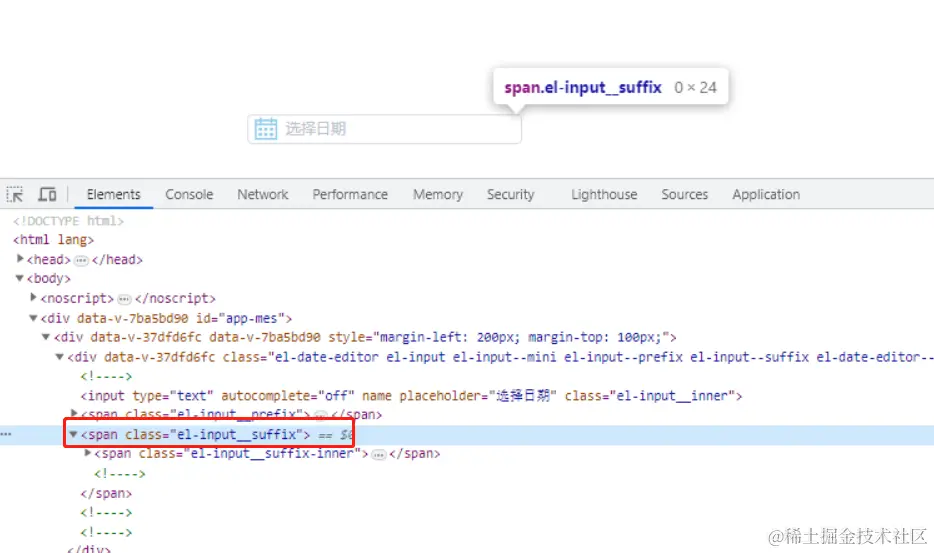Open the Application tab

click(766, 194)
